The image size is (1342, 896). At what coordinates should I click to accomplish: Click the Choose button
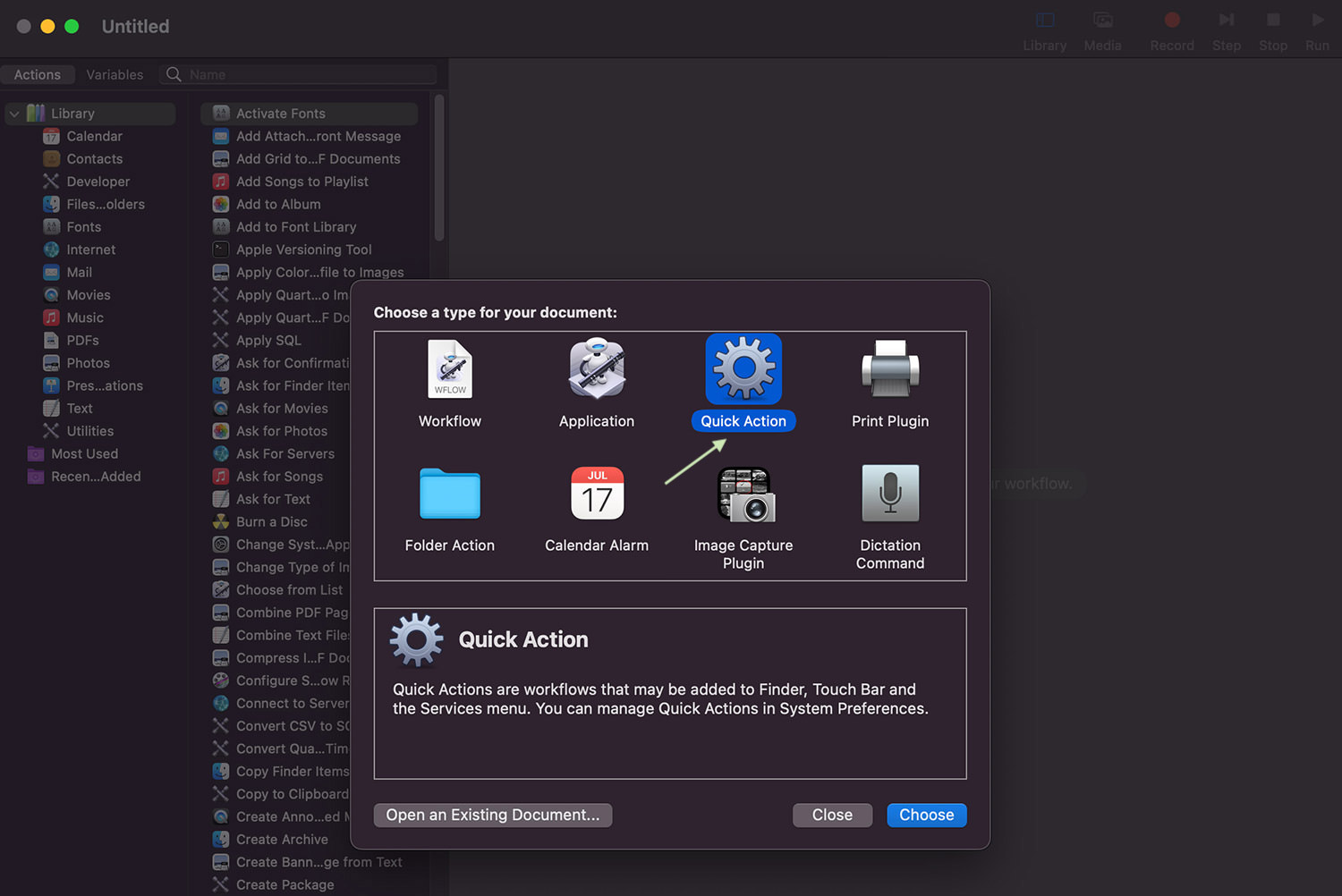tap(927, 815)
